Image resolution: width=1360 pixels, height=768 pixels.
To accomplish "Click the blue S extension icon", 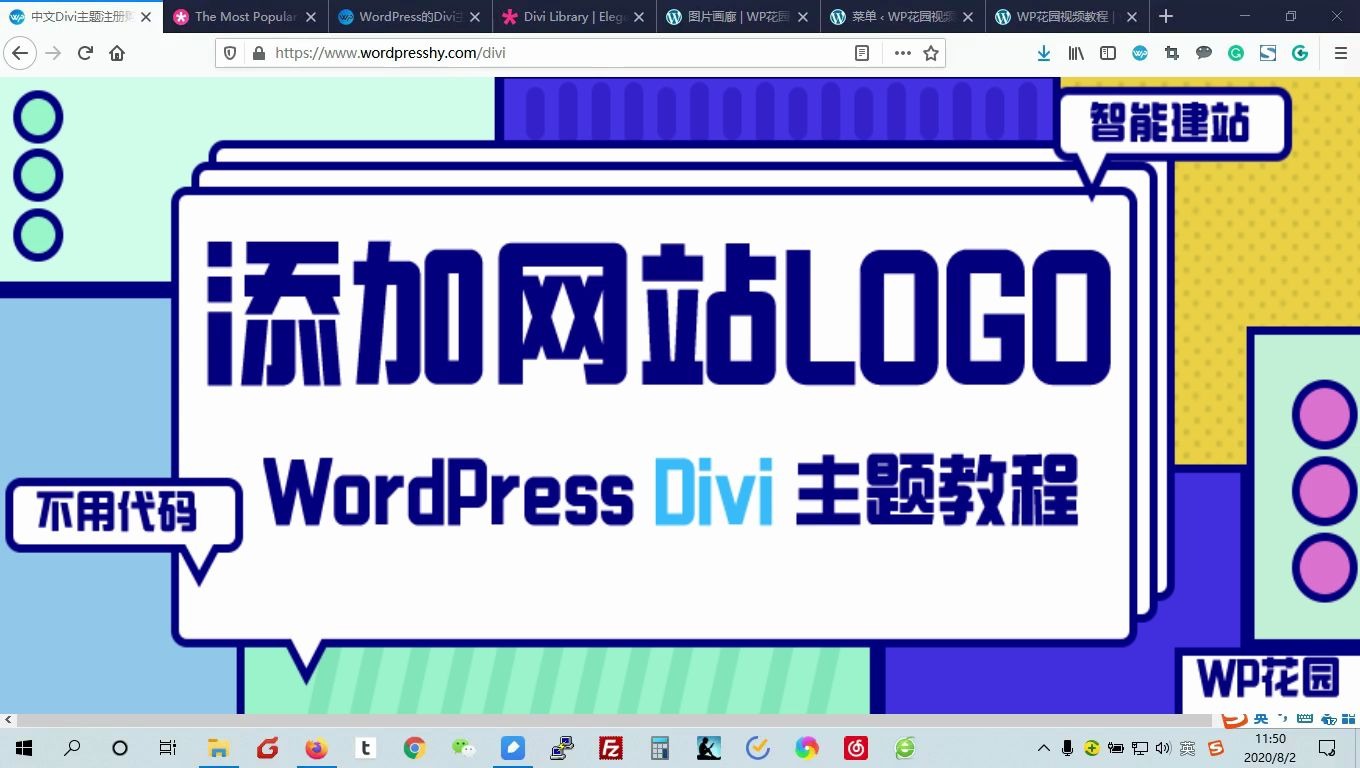I will [x=1268, y=53].
